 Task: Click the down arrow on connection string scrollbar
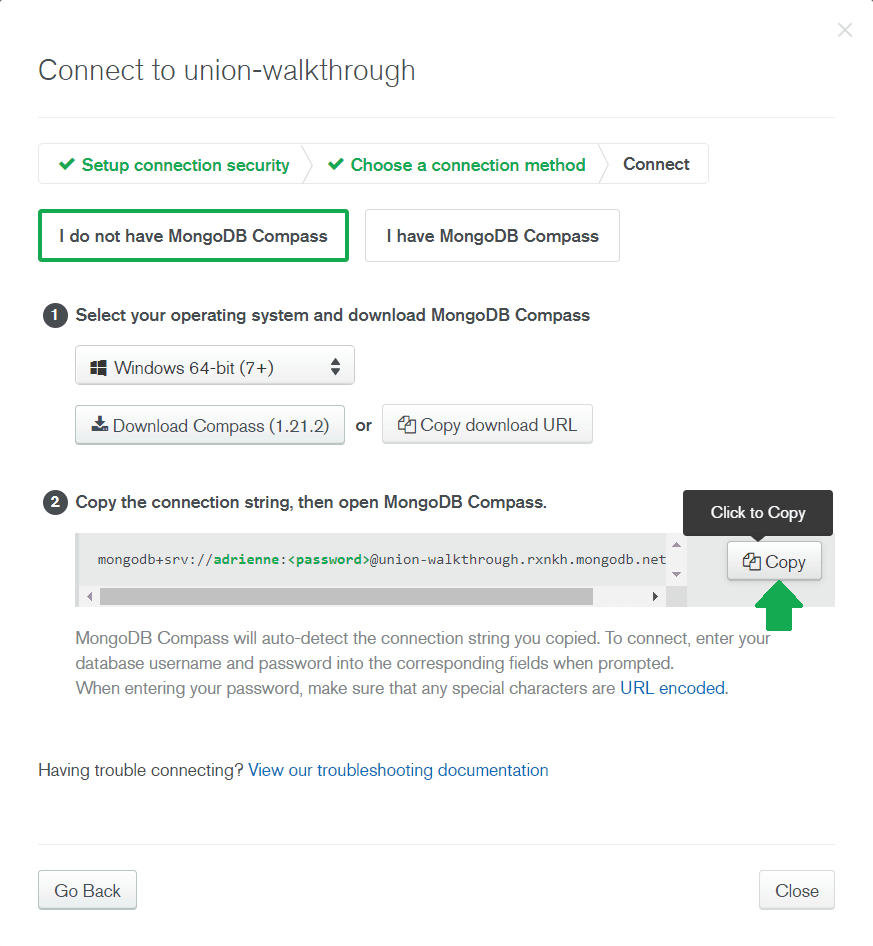(675, 575)
